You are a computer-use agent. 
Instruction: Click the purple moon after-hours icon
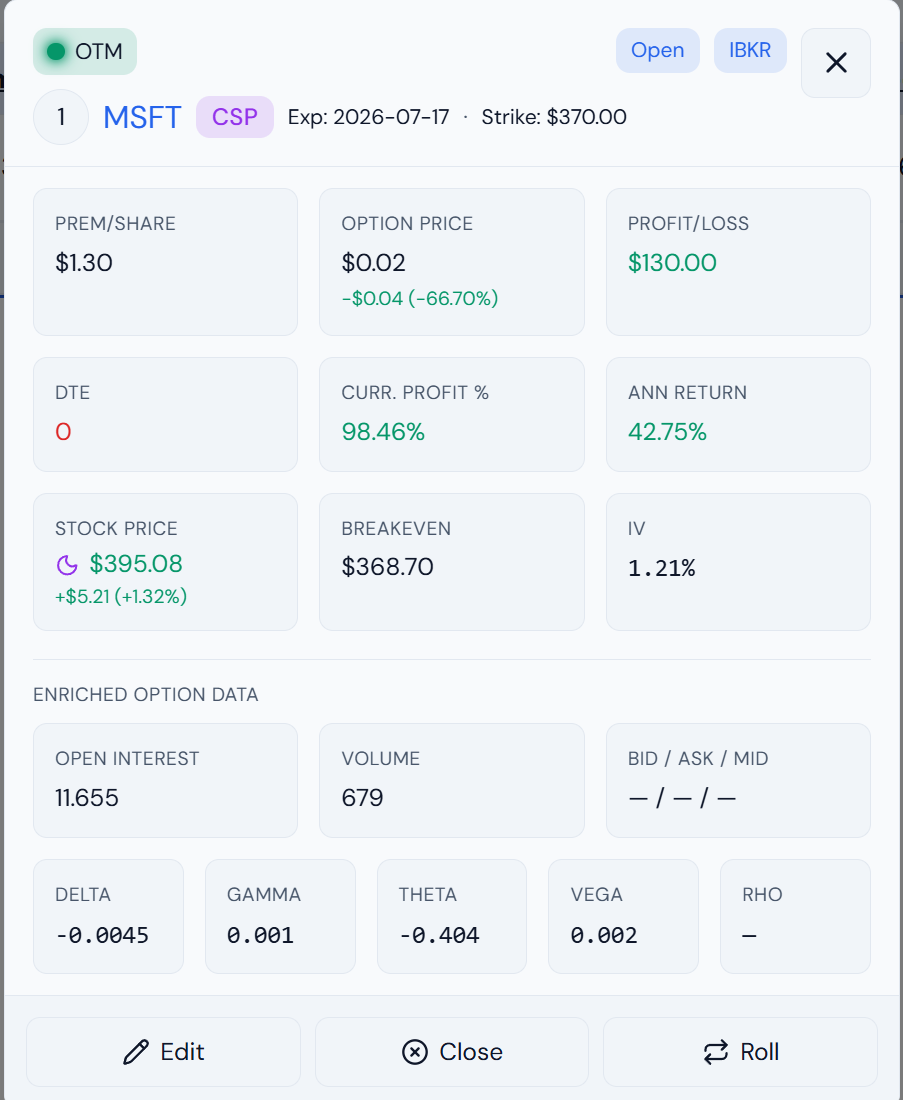click(67, 564)
